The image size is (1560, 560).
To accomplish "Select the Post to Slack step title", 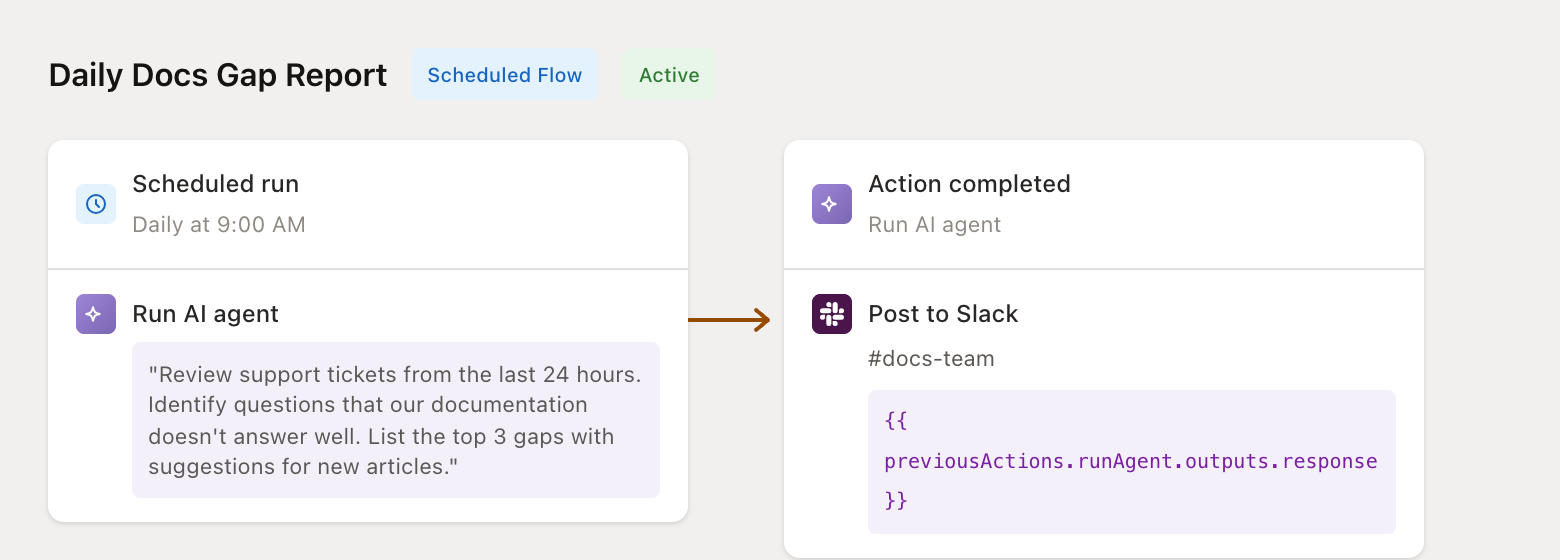I will point(943,314).
